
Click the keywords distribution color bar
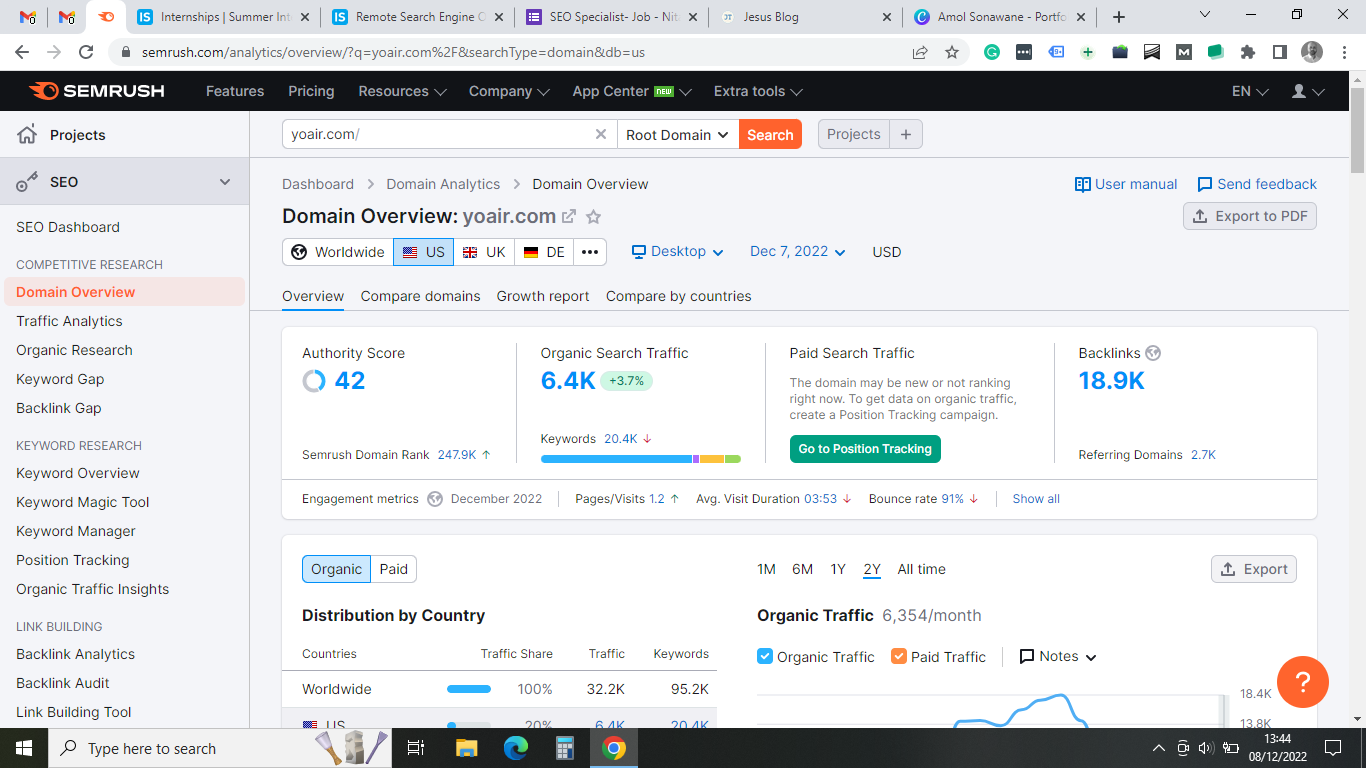[x=641, y=459]
